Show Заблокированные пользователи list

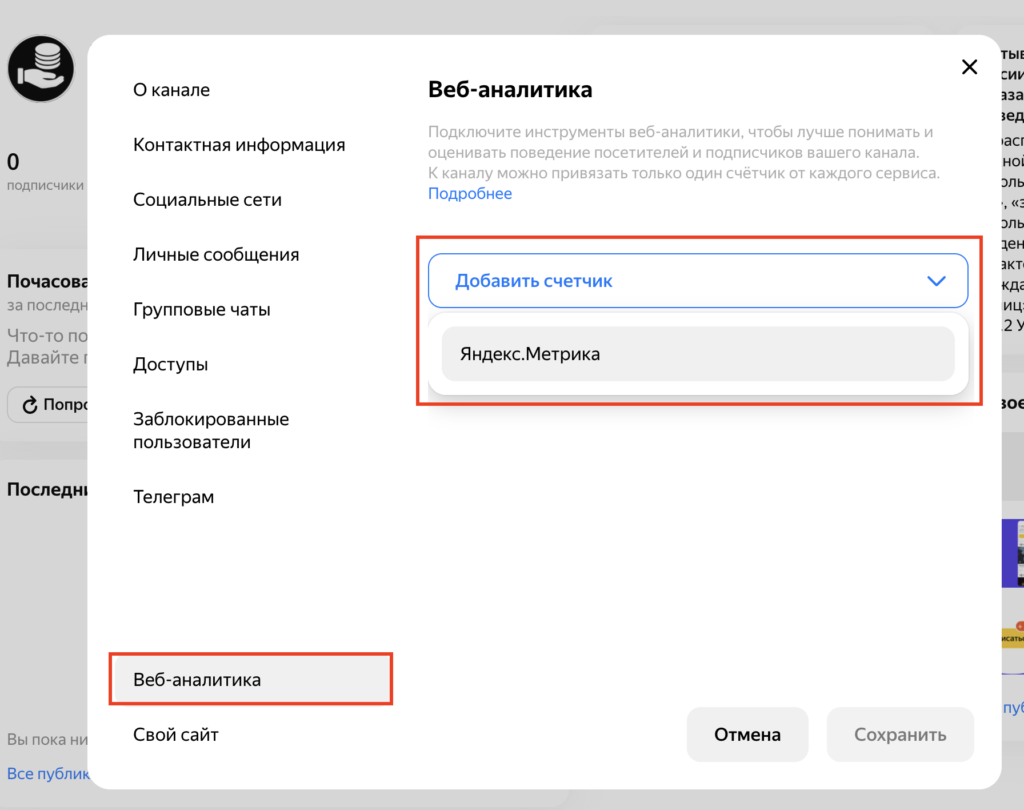coord(211,431)
